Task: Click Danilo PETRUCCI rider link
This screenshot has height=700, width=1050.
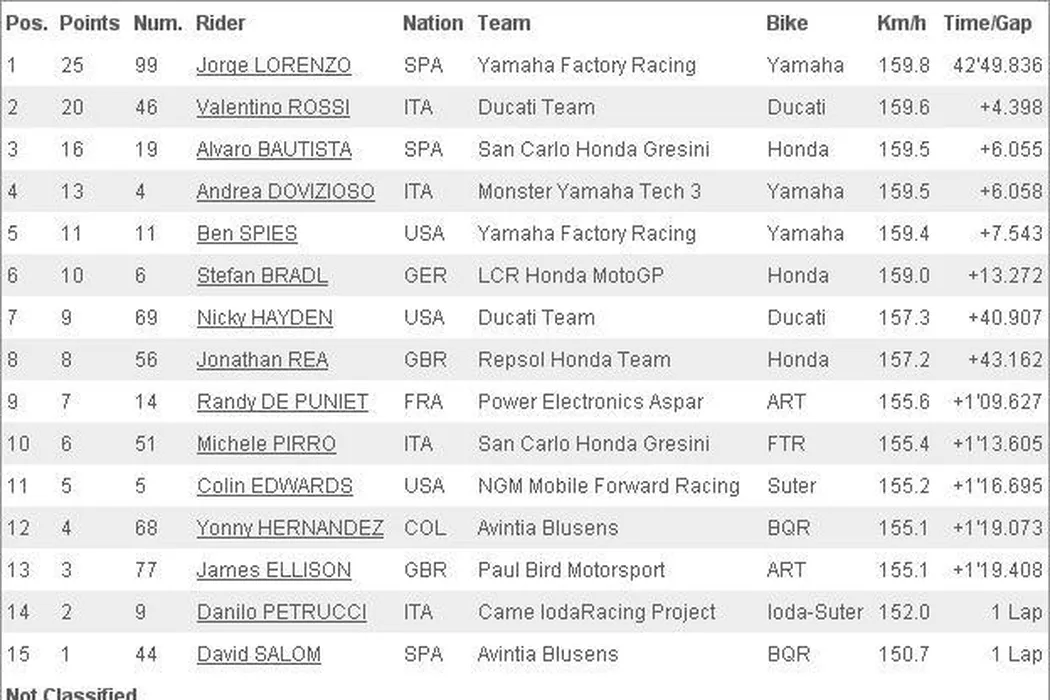Action: pyautogui.click(x=281, y=612)
